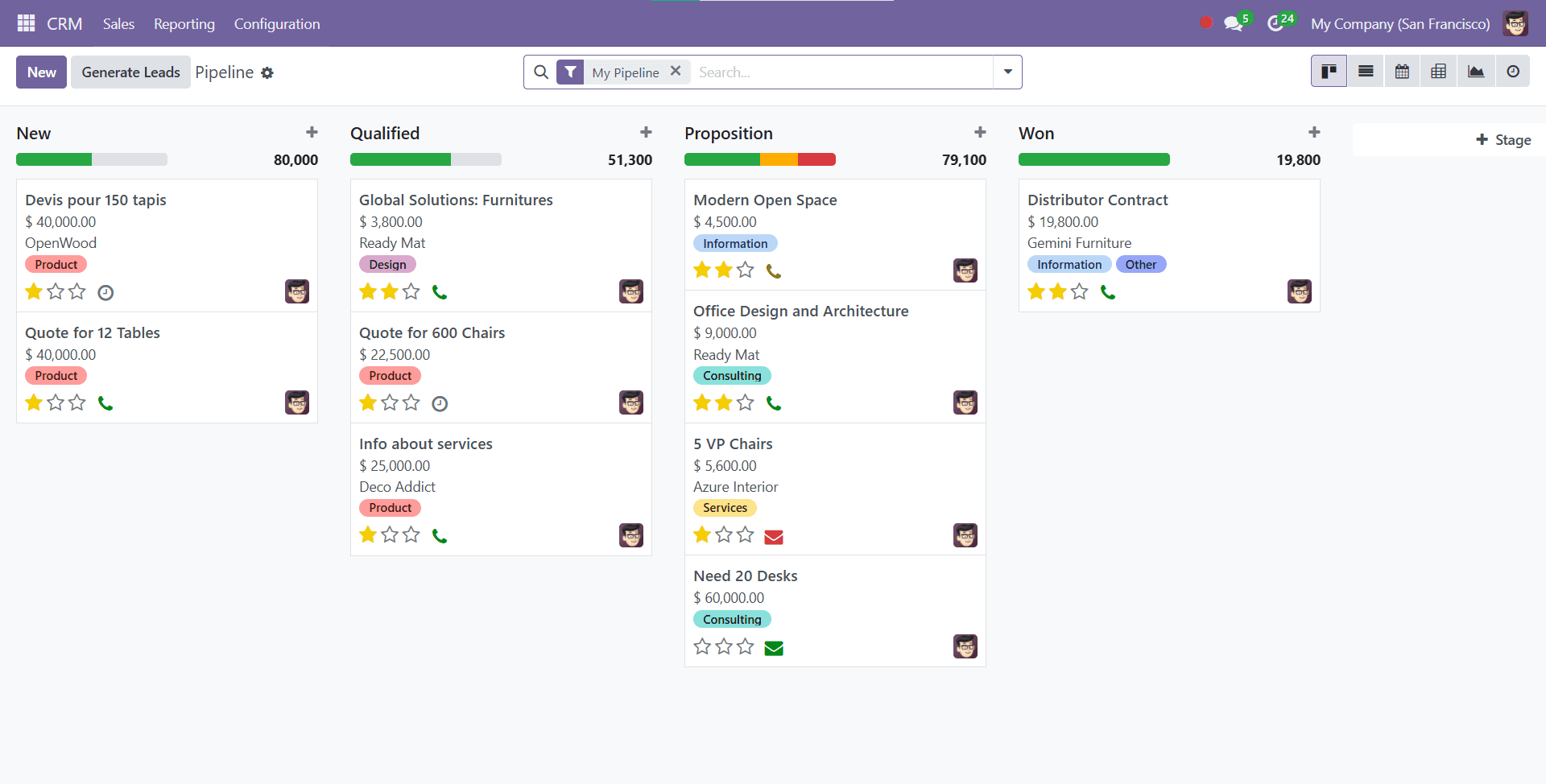Open the graph view
The image size is (1546, 784).
pyautogui.click(x=1476, y=71)
